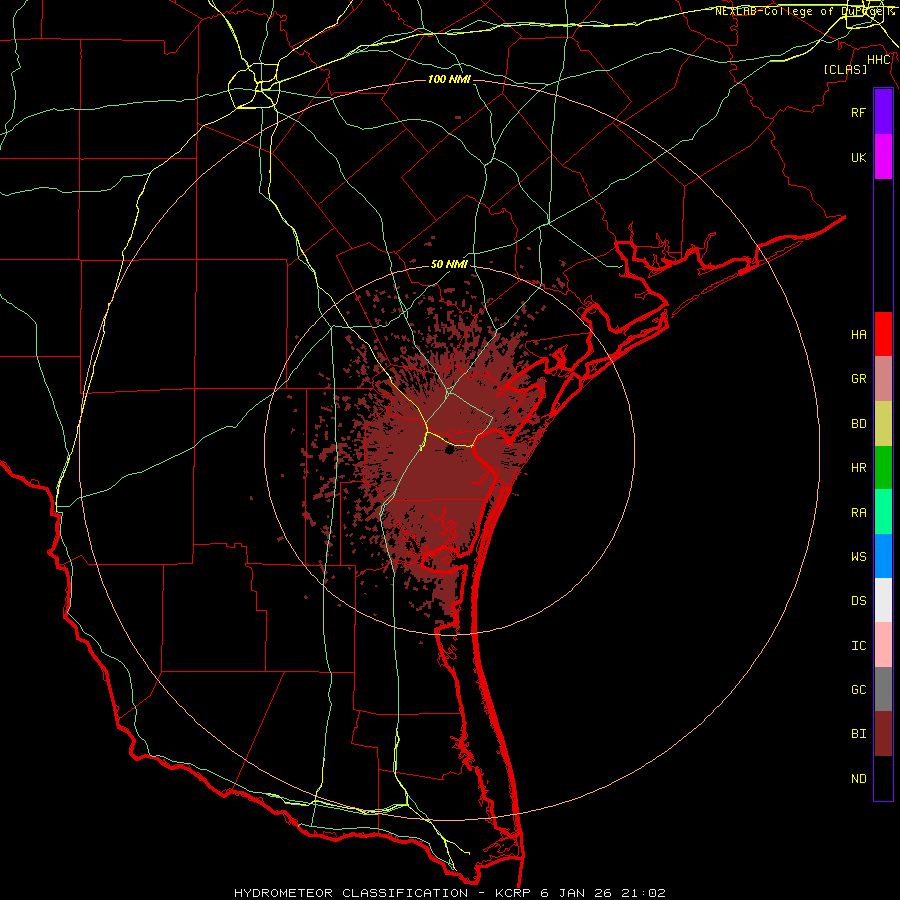Image resolution: width=900 pixels, height=900 pixels.
Task: Click the Hydrometeor Classification KCRP title caption
Action: (x=449, y=893)
